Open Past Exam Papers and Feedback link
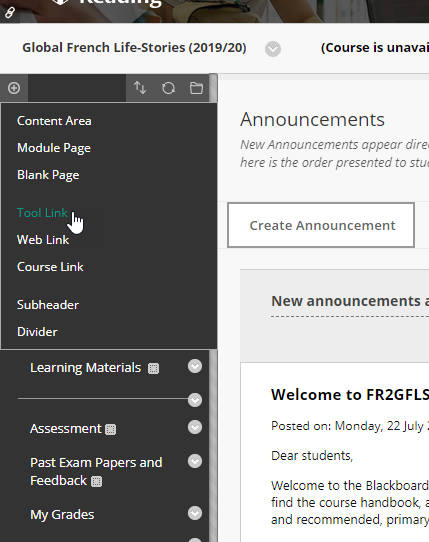This screenshot has height=542, width=429. tap(96, 471)
